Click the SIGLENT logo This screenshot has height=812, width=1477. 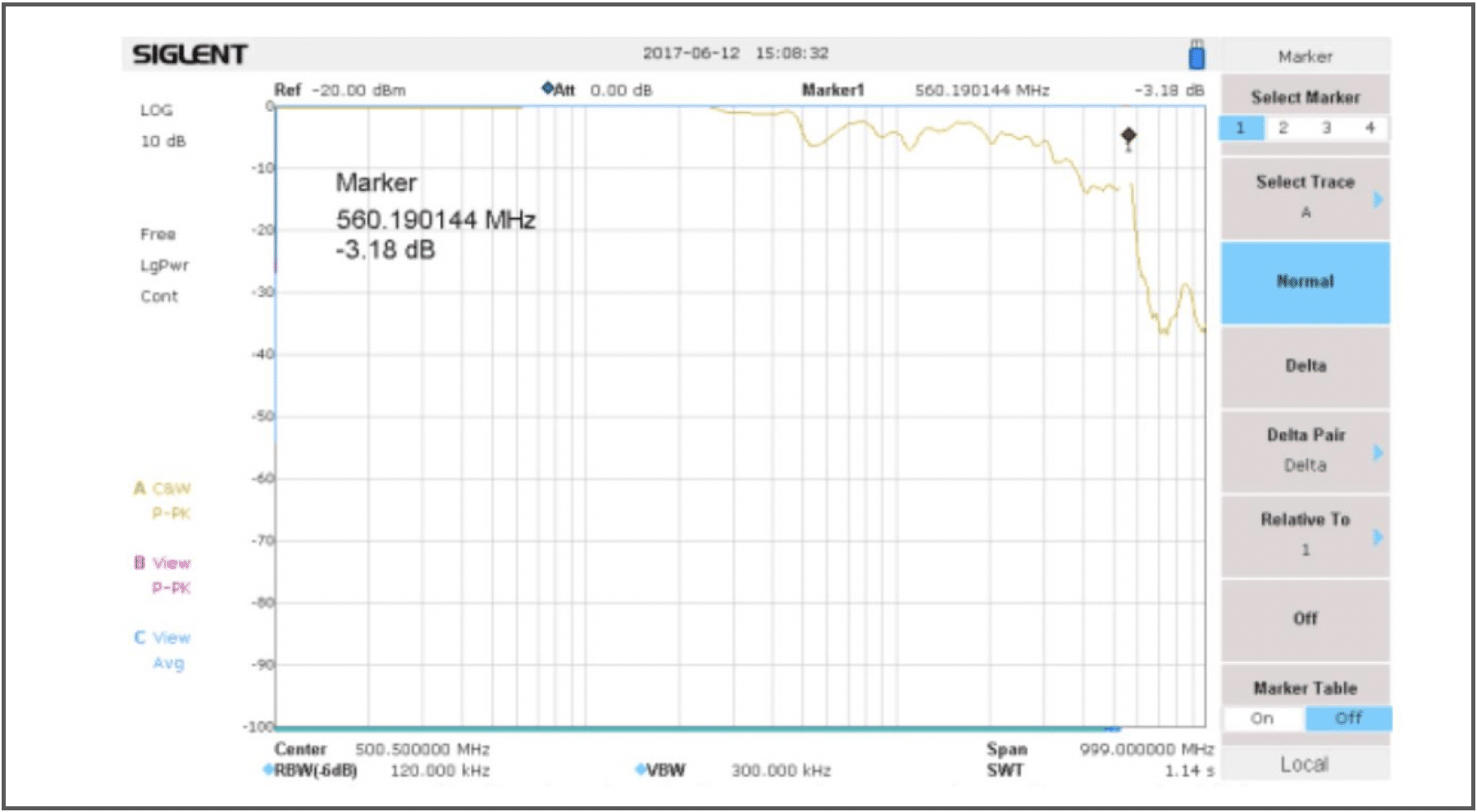click(x=190, y=54)
